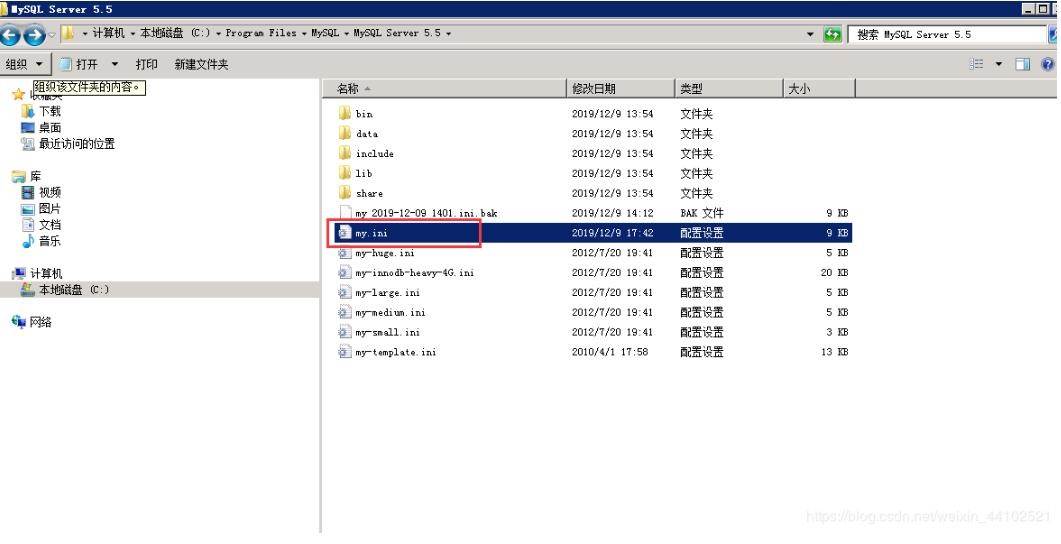Select the my-huge.ini file icon
This screenshot has width=1061, height=544.
(345, 252)
